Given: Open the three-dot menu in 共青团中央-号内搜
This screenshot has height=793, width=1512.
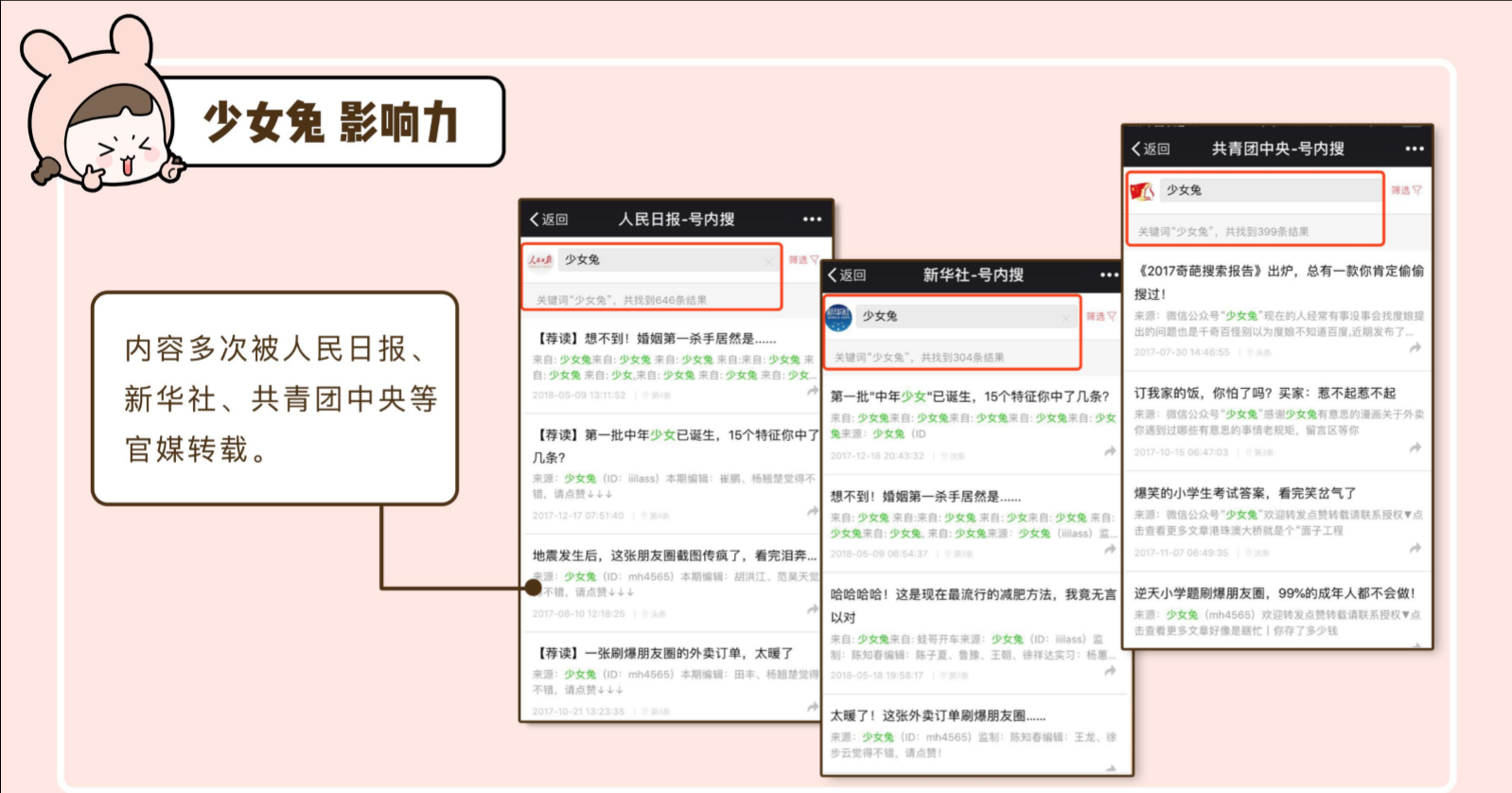Looking at the screenshot, I should coord(1415,149).
